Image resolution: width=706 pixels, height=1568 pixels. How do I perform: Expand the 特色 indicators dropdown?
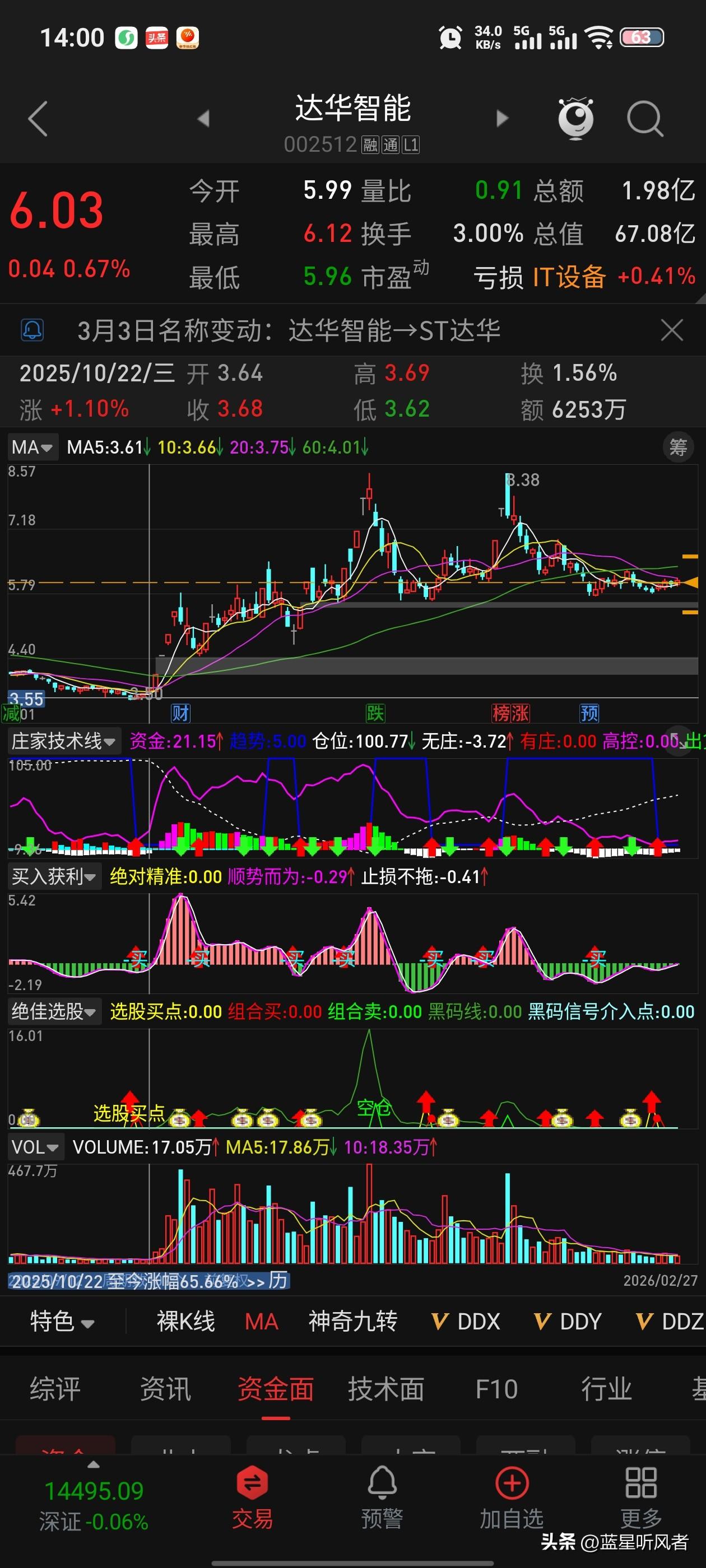[62, 1322]
